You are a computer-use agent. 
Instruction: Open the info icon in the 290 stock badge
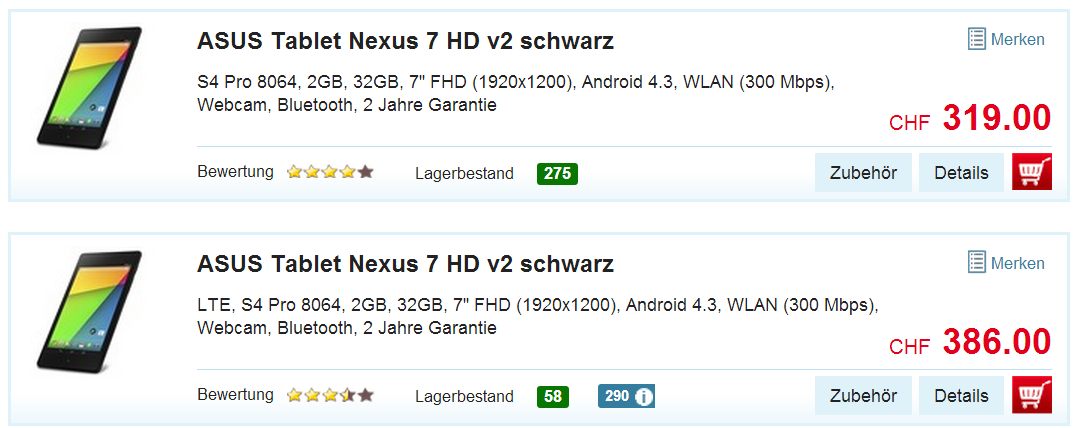pyautogui.click(x=643, y=396)
